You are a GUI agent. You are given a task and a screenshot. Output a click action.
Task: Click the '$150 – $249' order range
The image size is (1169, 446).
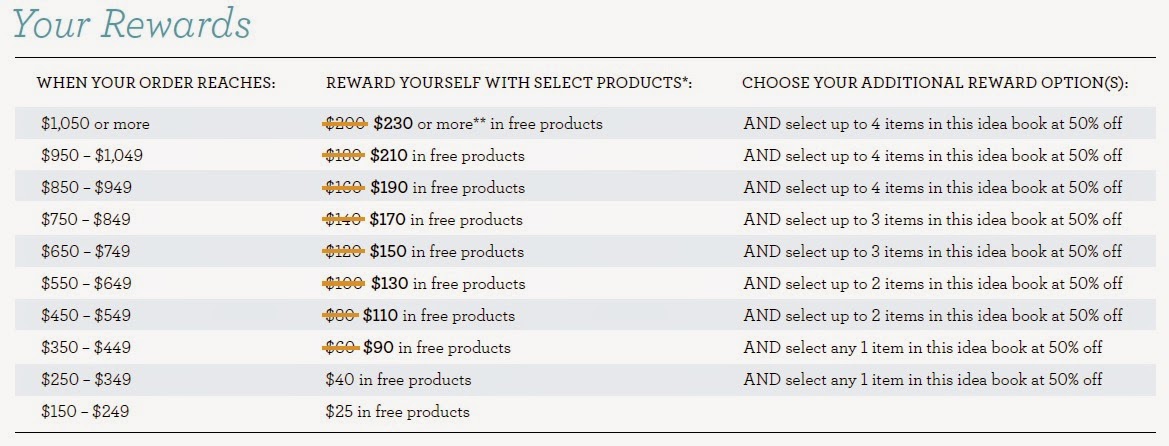coord(85,412)
